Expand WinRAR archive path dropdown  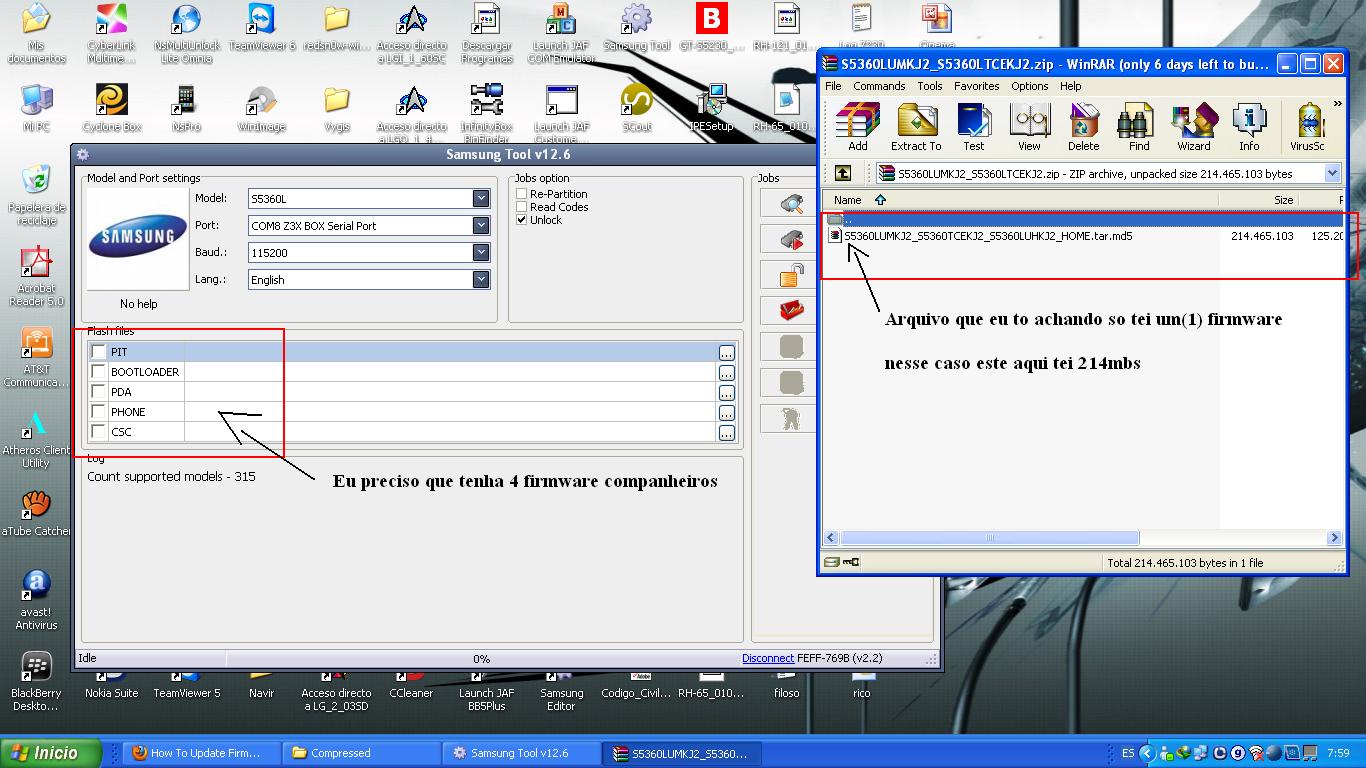1332,173
